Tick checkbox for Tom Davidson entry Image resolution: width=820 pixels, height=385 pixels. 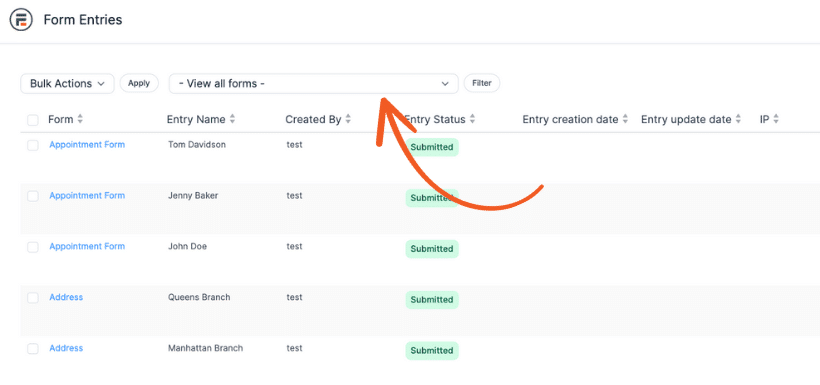[33, 145]
